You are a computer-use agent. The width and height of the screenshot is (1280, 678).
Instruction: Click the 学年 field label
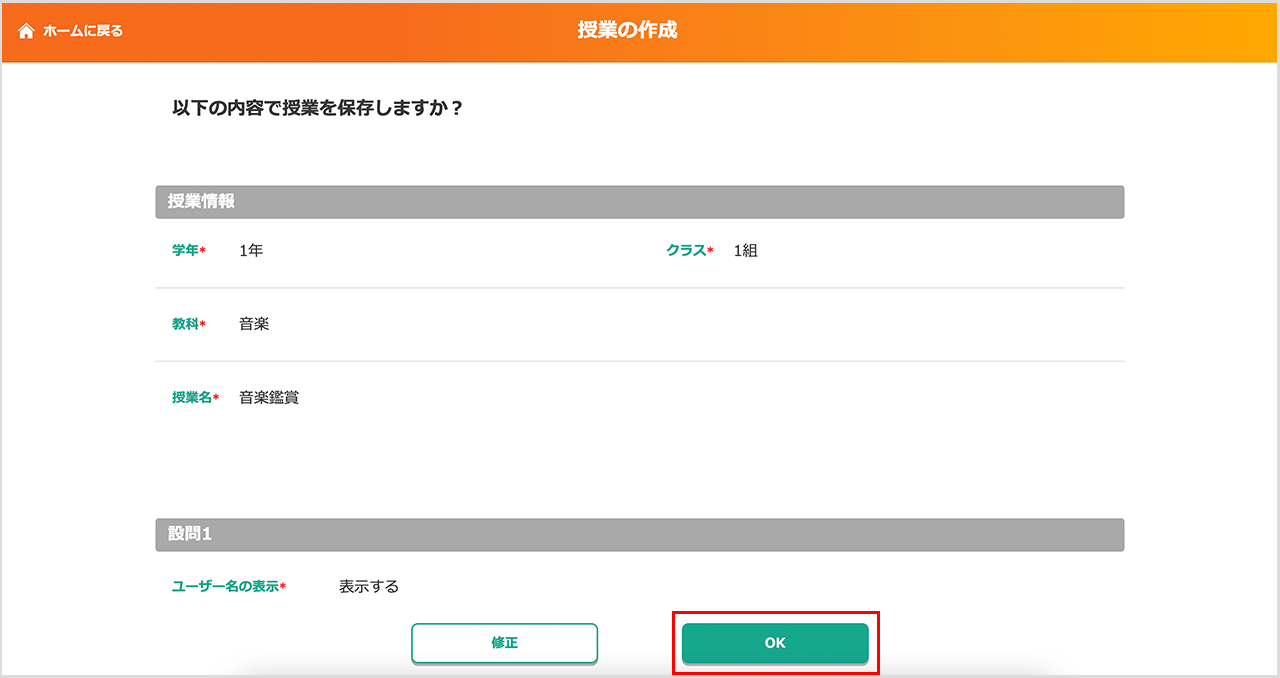[x=185, y=251]
